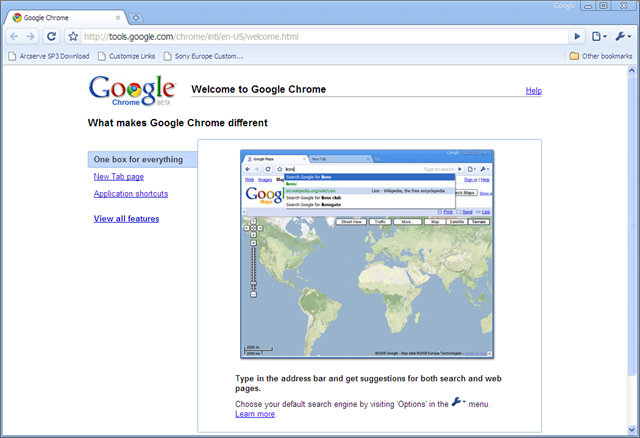Click the vertical scrollbar thumb
This screenshot has width=640, height=438.
point(631,225)
